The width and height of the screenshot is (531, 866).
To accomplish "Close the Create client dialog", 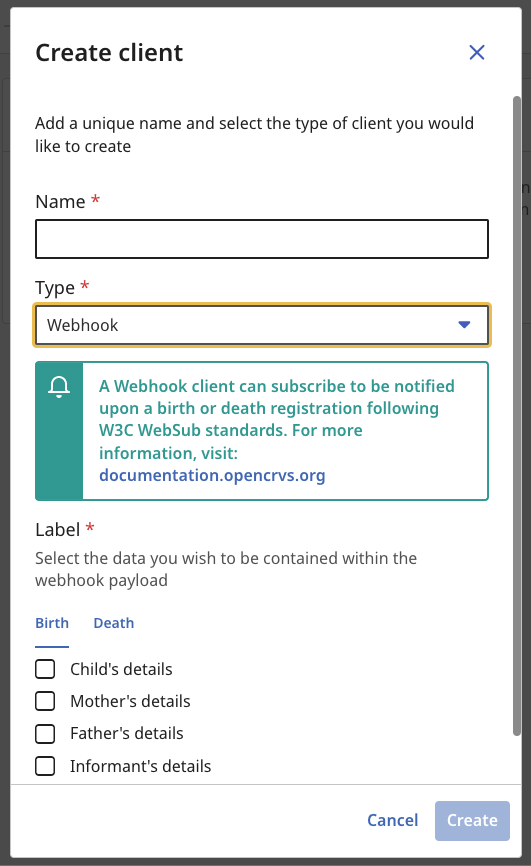I will pyautogui.click(x=476, y=52).
